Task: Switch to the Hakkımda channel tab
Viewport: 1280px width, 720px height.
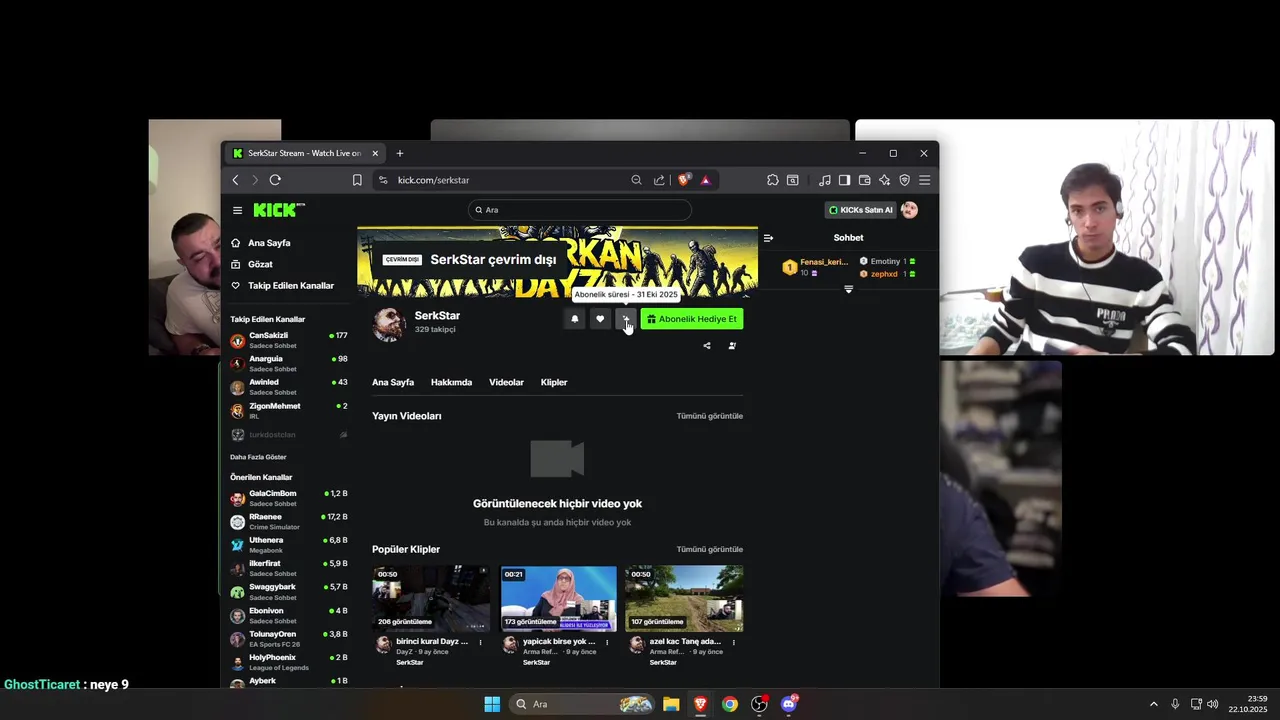Action: (x=451, y=382)
